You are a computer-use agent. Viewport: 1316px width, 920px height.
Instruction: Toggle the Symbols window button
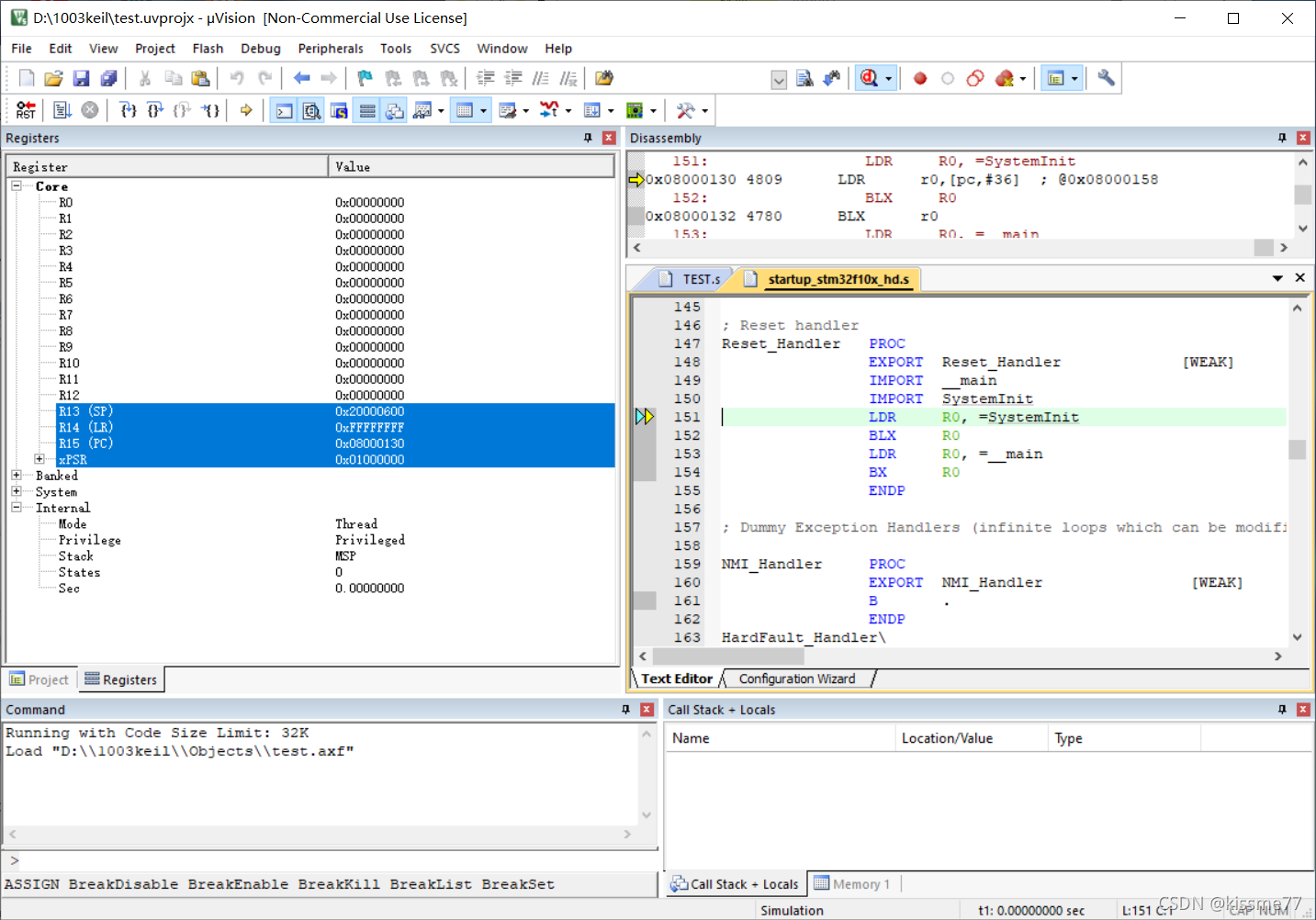[x=340, y=111]
